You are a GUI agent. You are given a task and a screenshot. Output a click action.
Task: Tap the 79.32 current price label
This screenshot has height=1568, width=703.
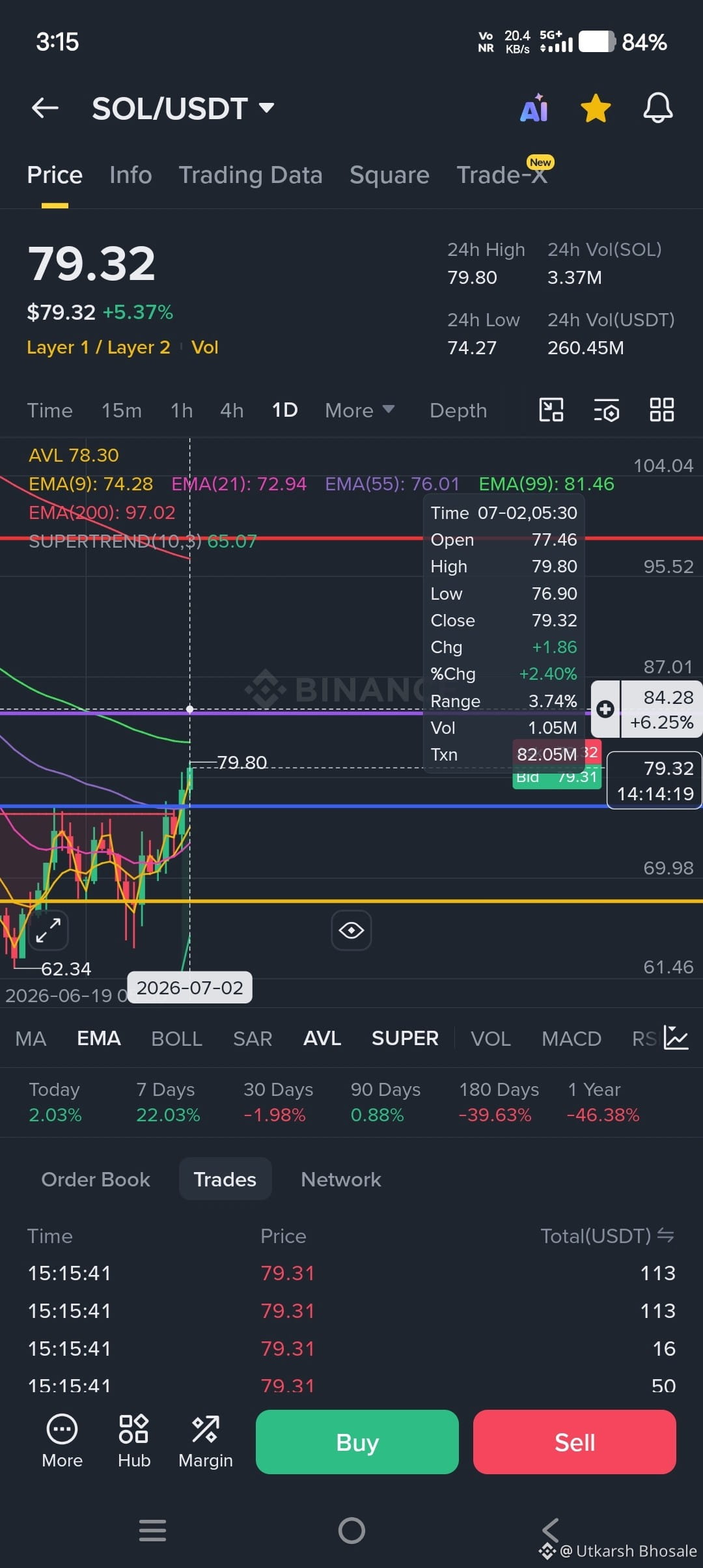[x=655, y=781]
